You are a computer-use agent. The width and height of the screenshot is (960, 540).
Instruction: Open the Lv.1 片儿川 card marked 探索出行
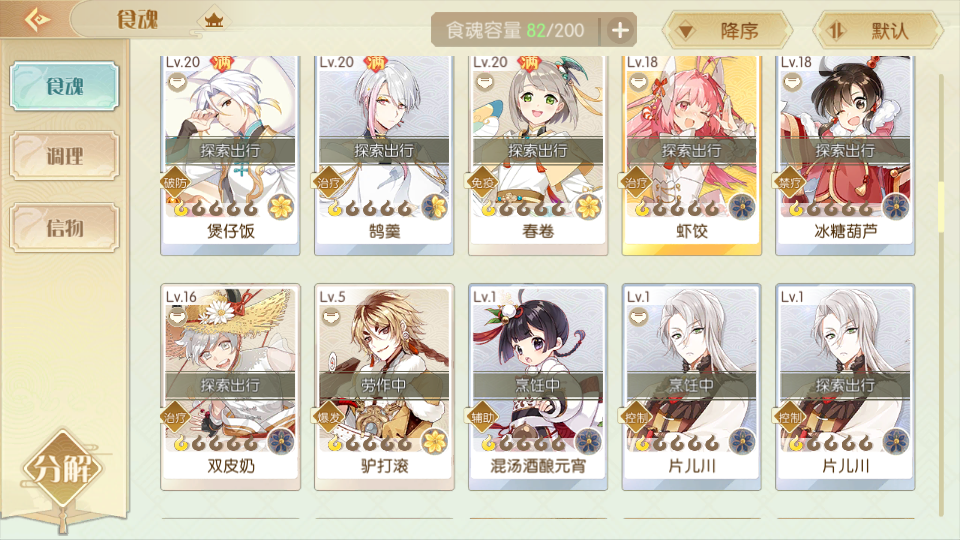[x=846, y=387]
